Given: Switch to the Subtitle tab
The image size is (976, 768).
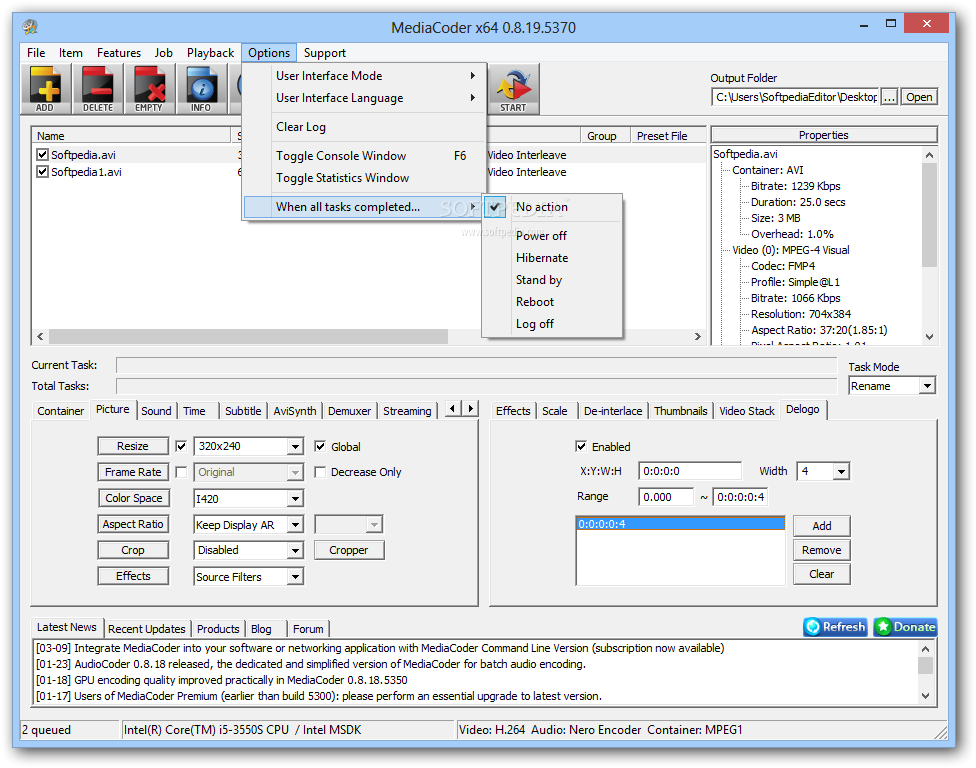Looking at the screenshot, I should (x=243, y=411).
